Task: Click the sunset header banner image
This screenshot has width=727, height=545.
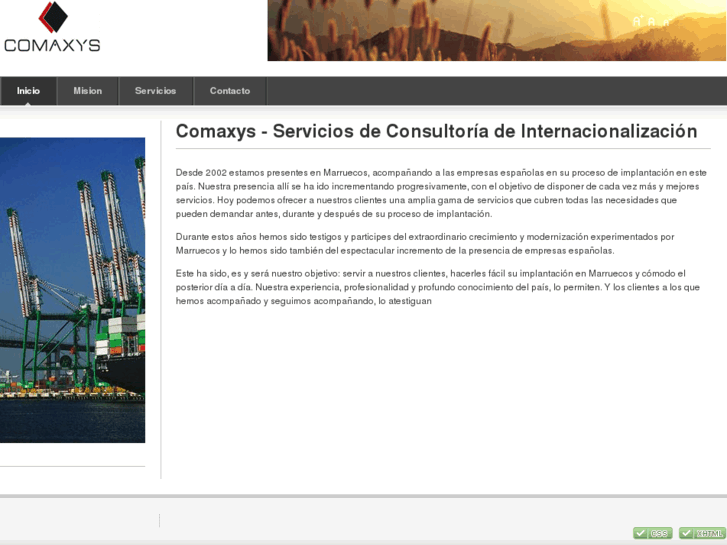Action: pyautogui.click(x=497, y=30)
